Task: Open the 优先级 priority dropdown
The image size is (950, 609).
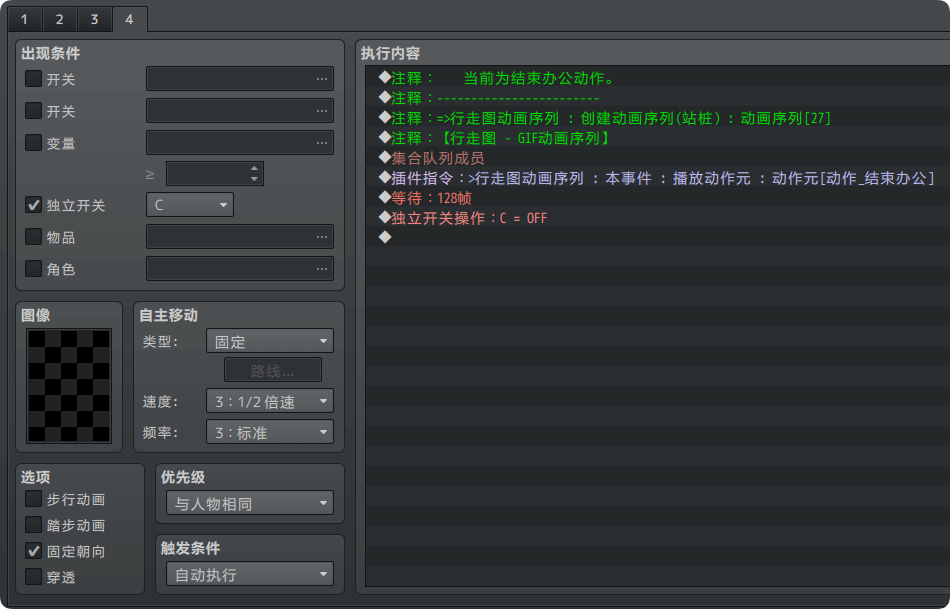Action: tap(249, 503)
